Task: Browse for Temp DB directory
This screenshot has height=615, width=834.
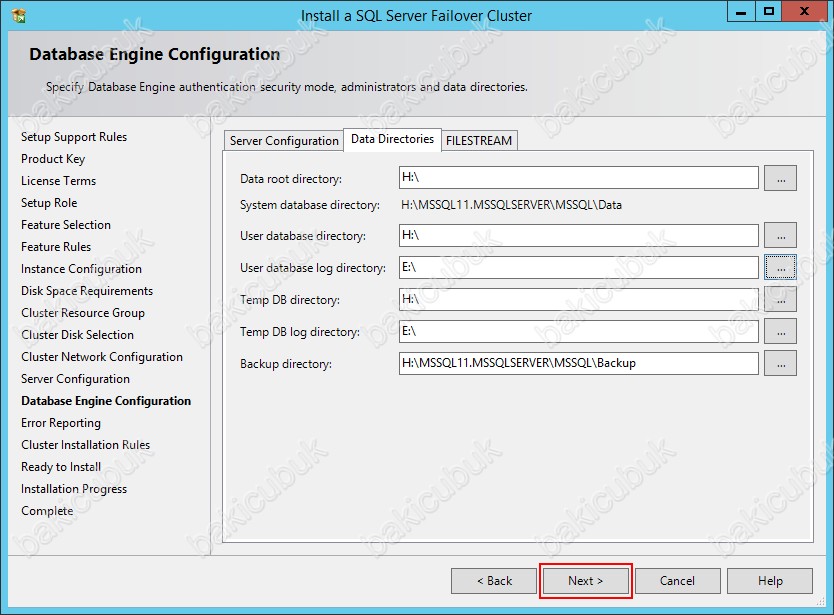Action: pos(780,299)
